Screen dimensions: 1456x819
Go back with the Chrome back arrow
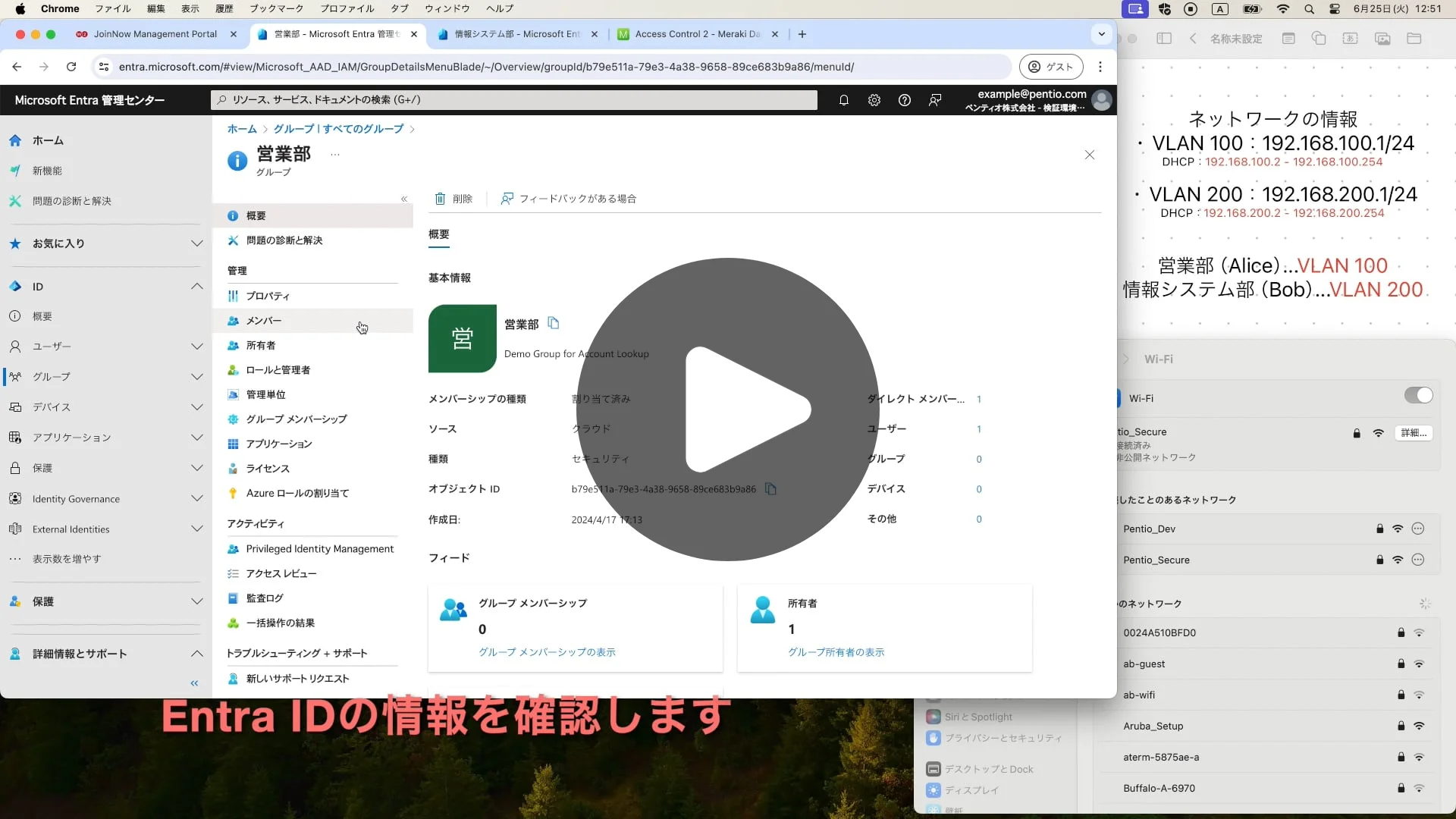coord(17,67)
